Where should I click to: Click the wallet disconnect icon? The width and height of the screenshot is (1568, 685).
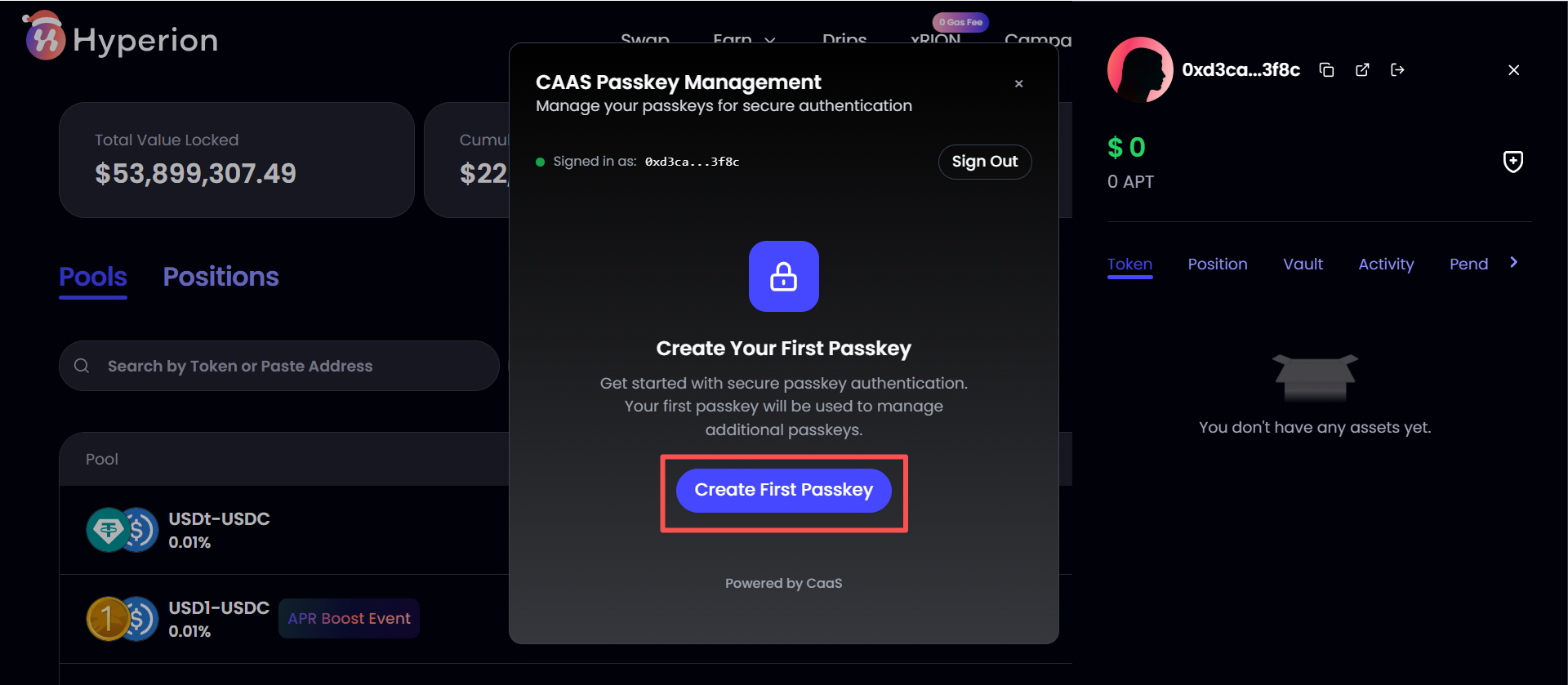click(x=1397, y=70)
